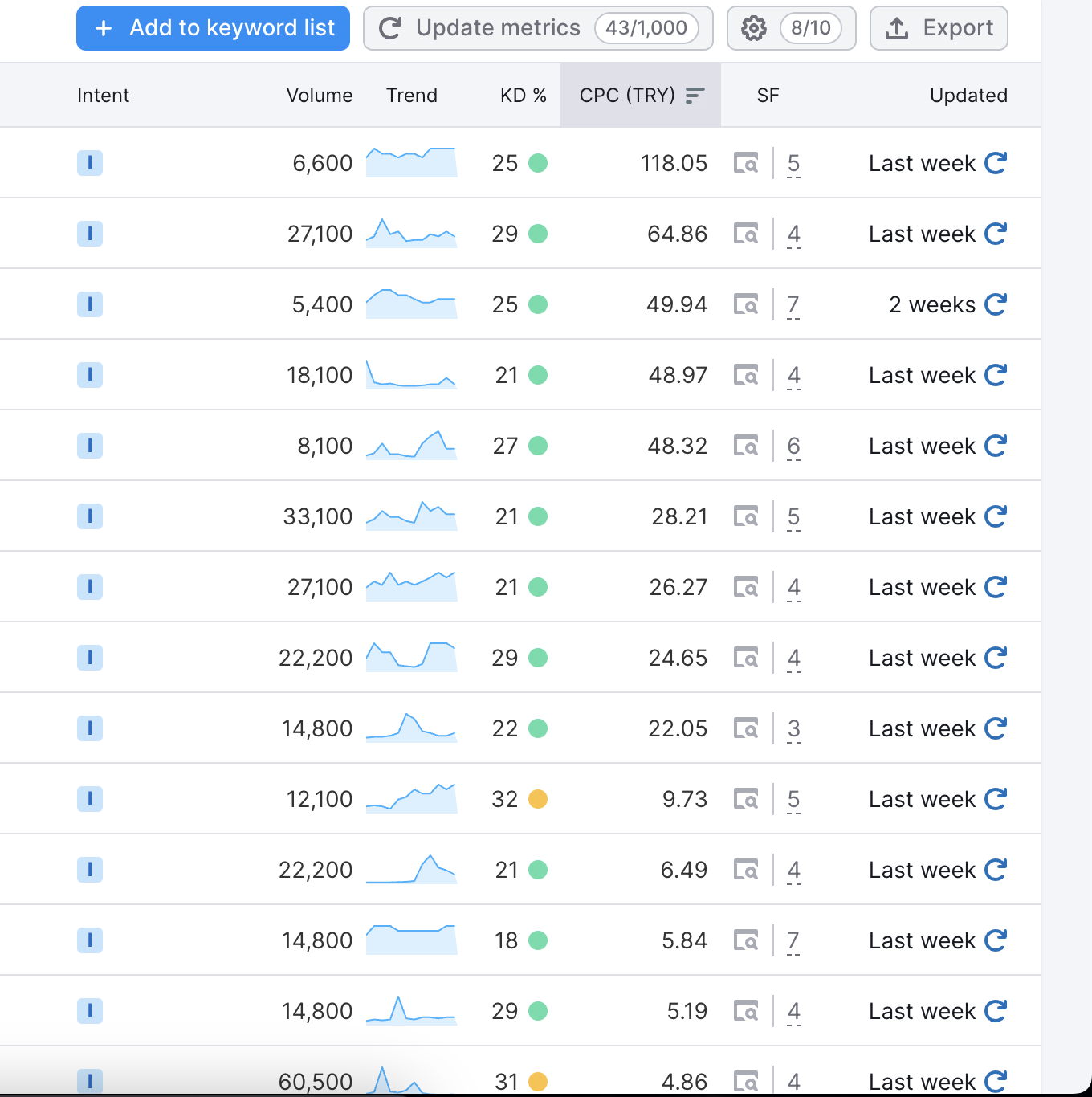
Task: Open SERP features count 6 in 48.32 row
Action: (793, 447)
